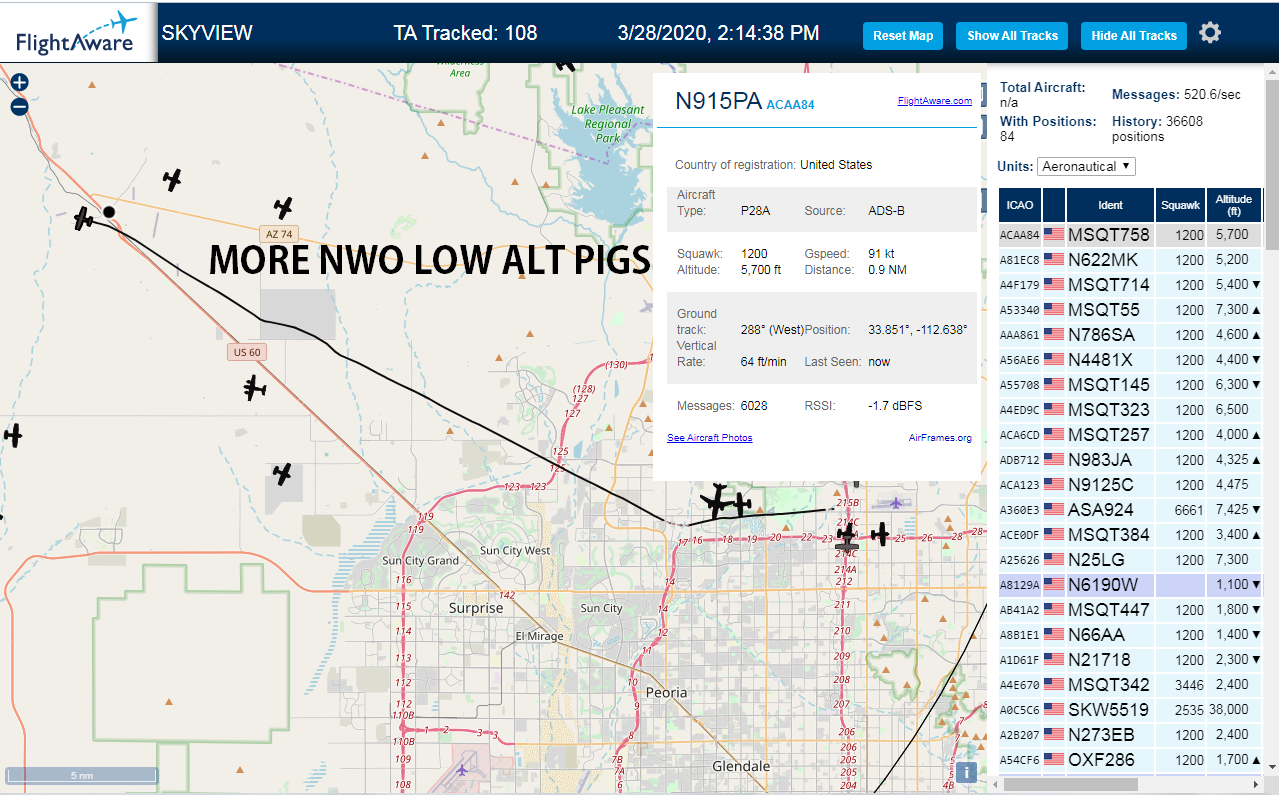Select the N622MK aircraft row
This screenshot has height=795, width=1279.
[1130, 260]
